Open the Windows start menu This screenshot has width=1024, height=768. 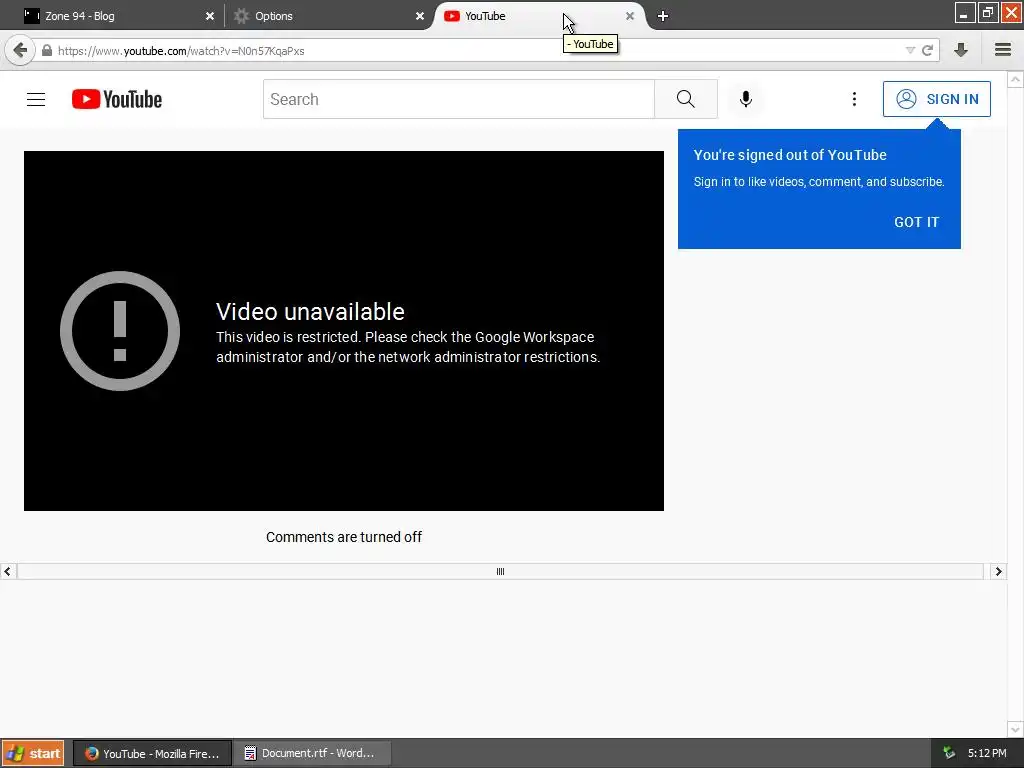tap(33, 753)
